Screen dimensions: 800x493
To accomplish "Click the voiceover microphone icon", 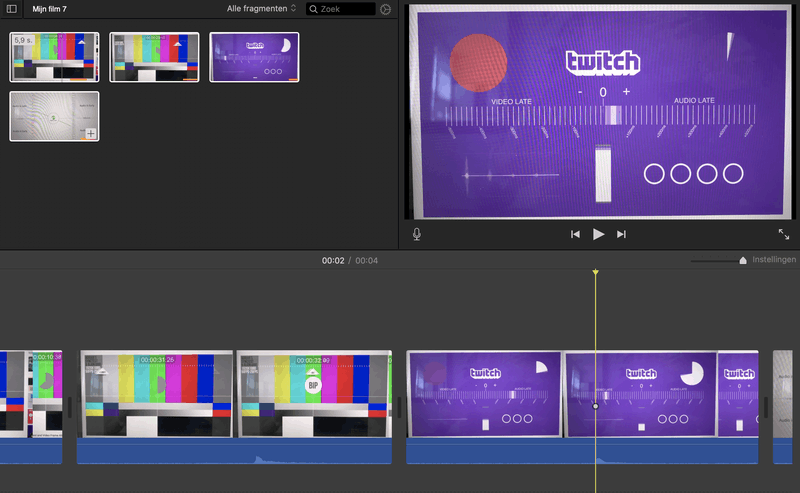I will (417, 234).
